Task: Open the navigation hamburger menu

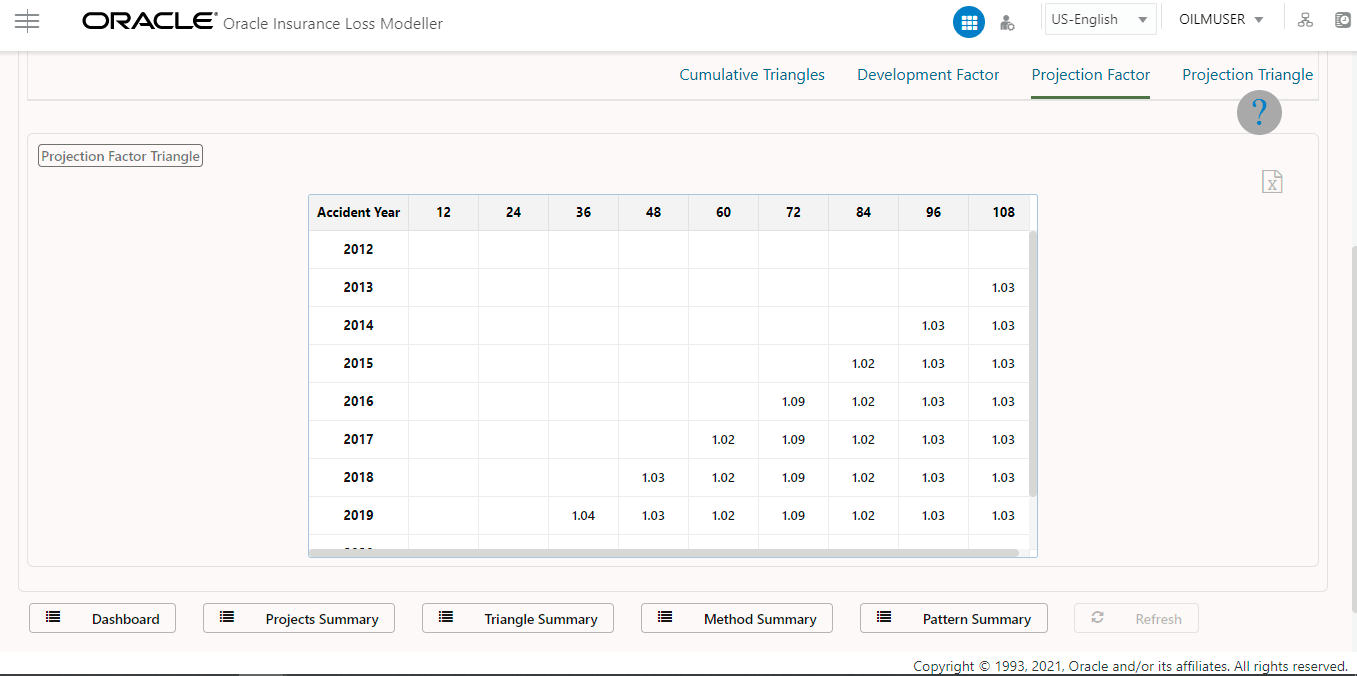Action: (27, 21)
